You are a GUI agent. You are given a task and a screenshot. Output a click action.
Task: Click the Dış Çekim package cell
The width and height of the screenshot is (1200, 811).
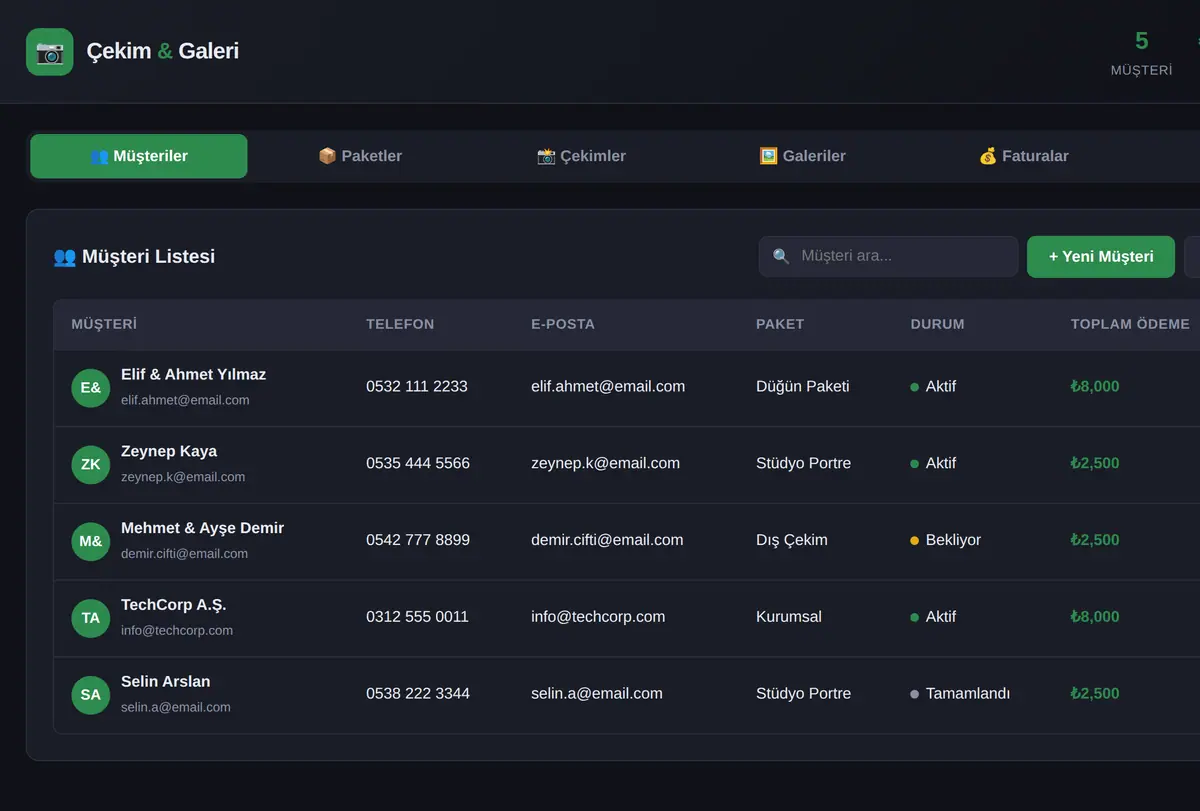click(x=792, y=540)
